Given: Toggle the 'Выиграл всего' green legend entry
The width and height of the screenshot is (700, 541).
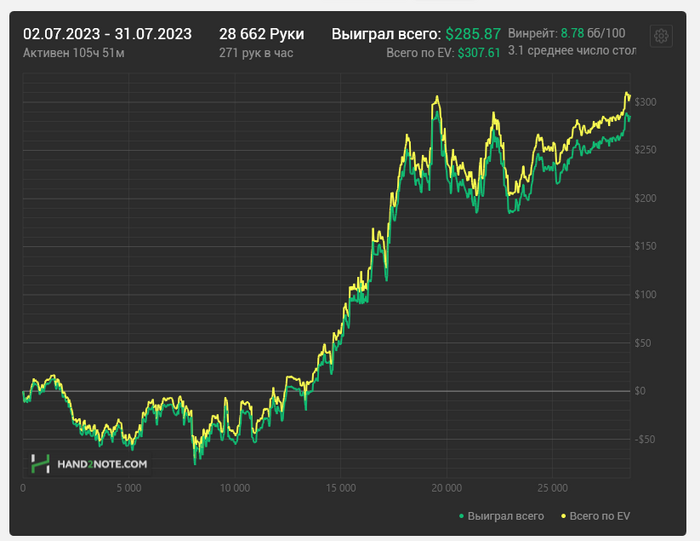Looking at the screenshot, I should pos(501,516).
